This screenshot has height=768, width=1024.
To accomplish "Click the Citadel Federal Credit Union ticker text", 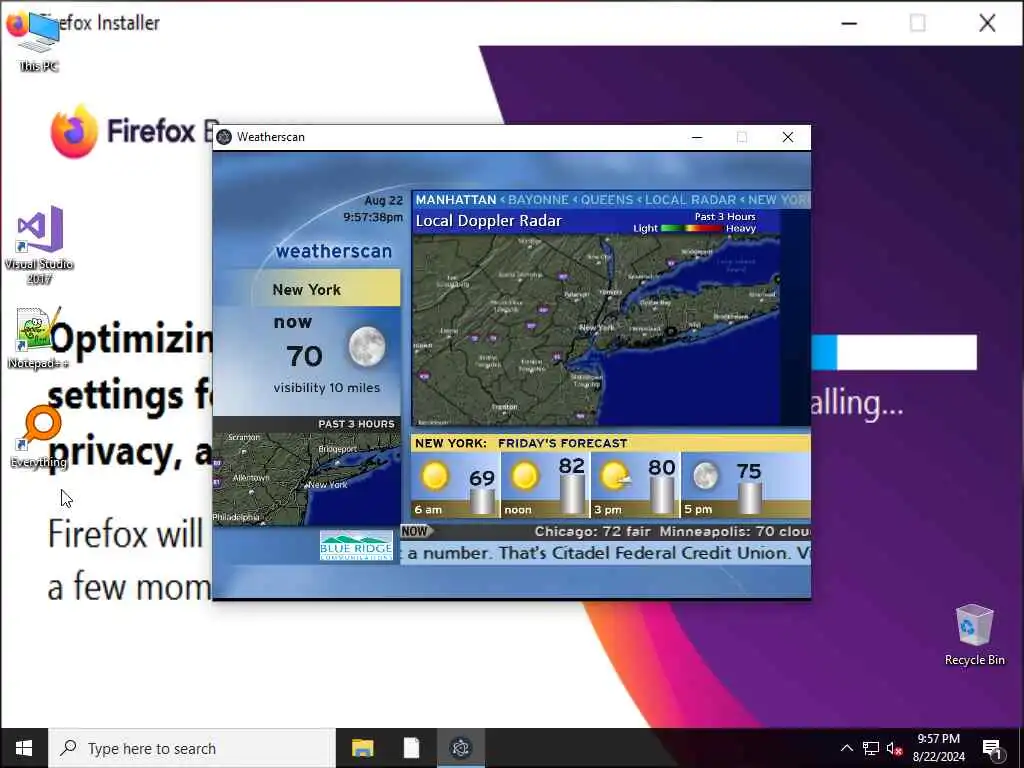I will [x=669, y=553].
